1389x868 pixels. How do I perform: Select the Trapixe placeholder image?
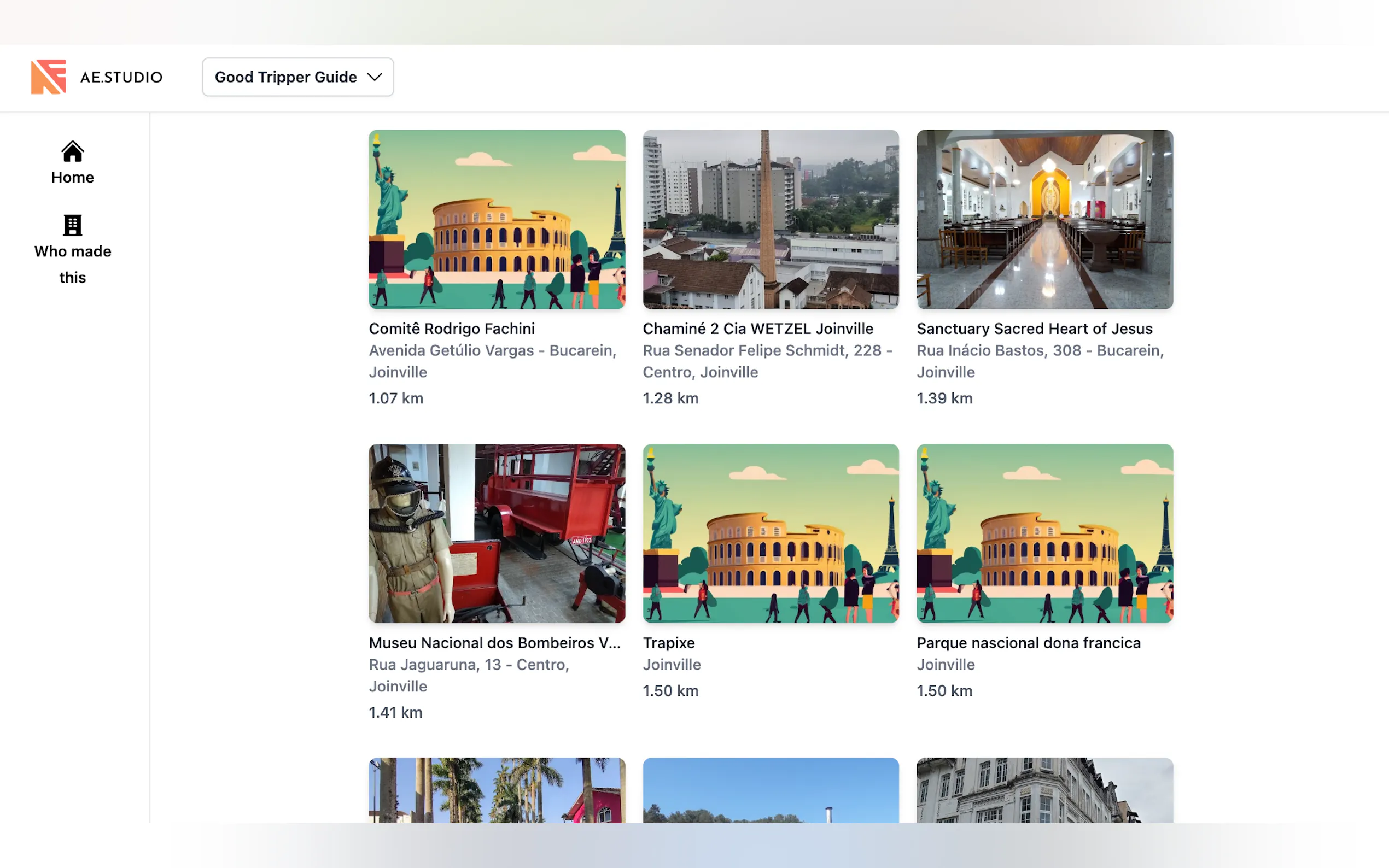click(x=771, y=533)
